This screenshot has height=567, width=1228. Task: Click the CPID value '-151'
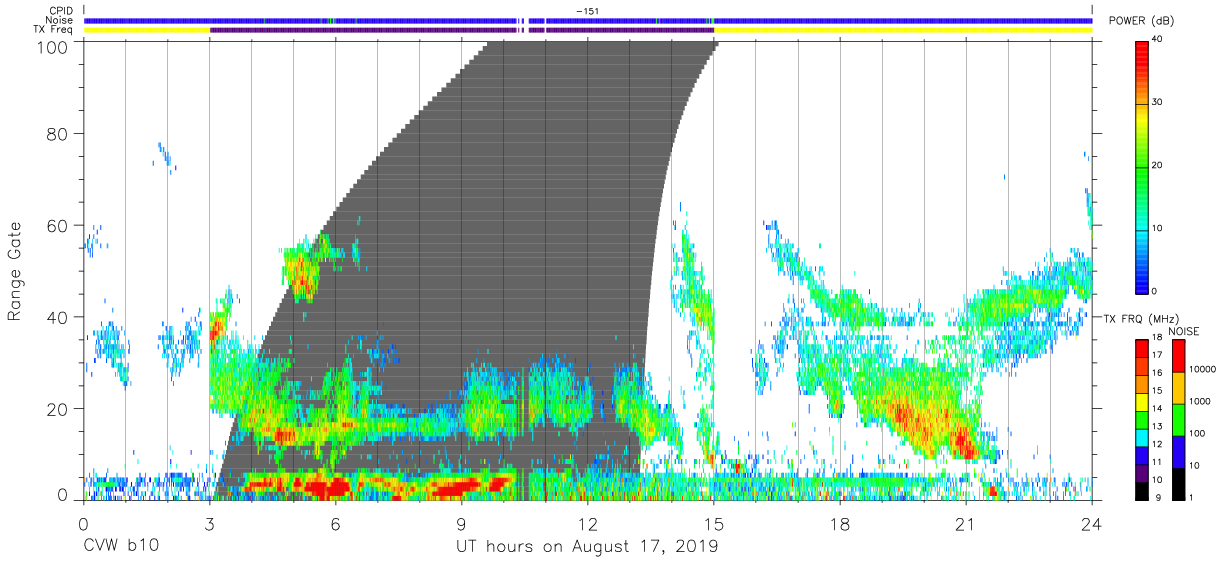tap(587, 11)
